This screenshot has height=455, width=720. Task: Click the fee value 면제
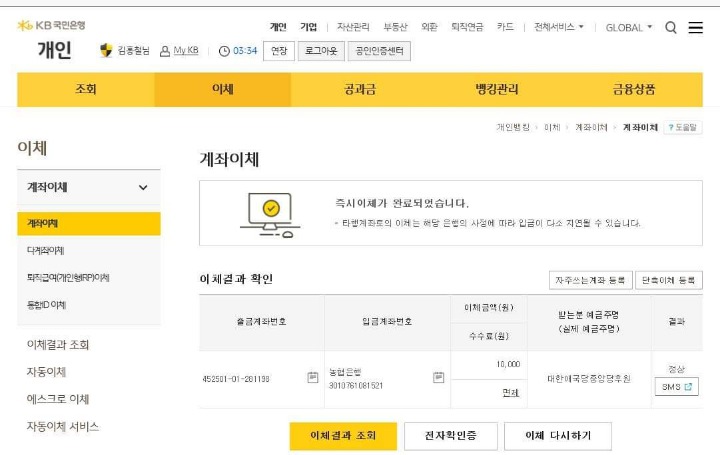coord(510,393)
